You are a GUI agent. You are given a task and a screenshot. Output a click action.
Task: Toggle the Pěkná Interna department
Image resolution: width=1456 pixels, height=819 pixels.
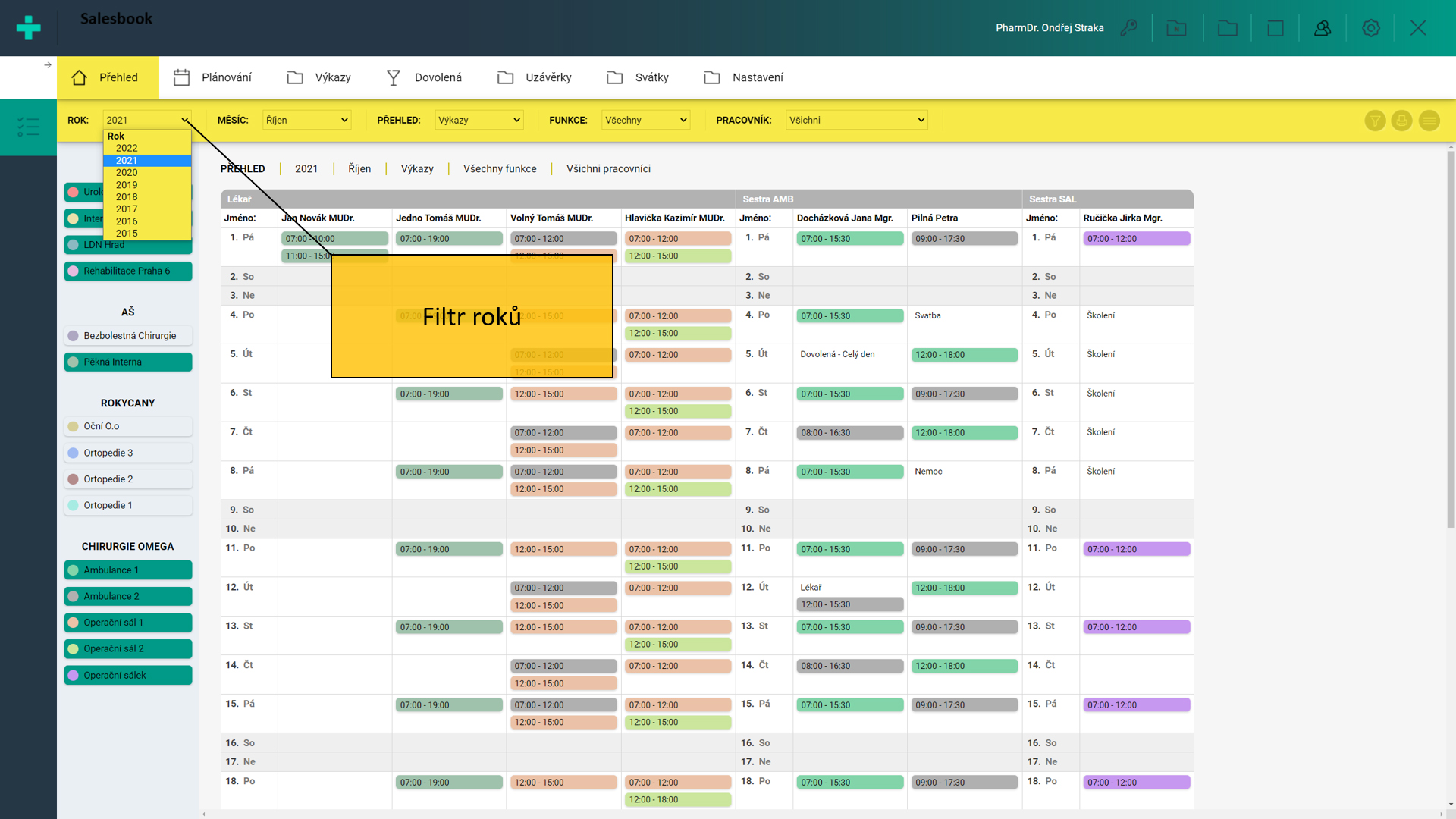pos(127,362)
